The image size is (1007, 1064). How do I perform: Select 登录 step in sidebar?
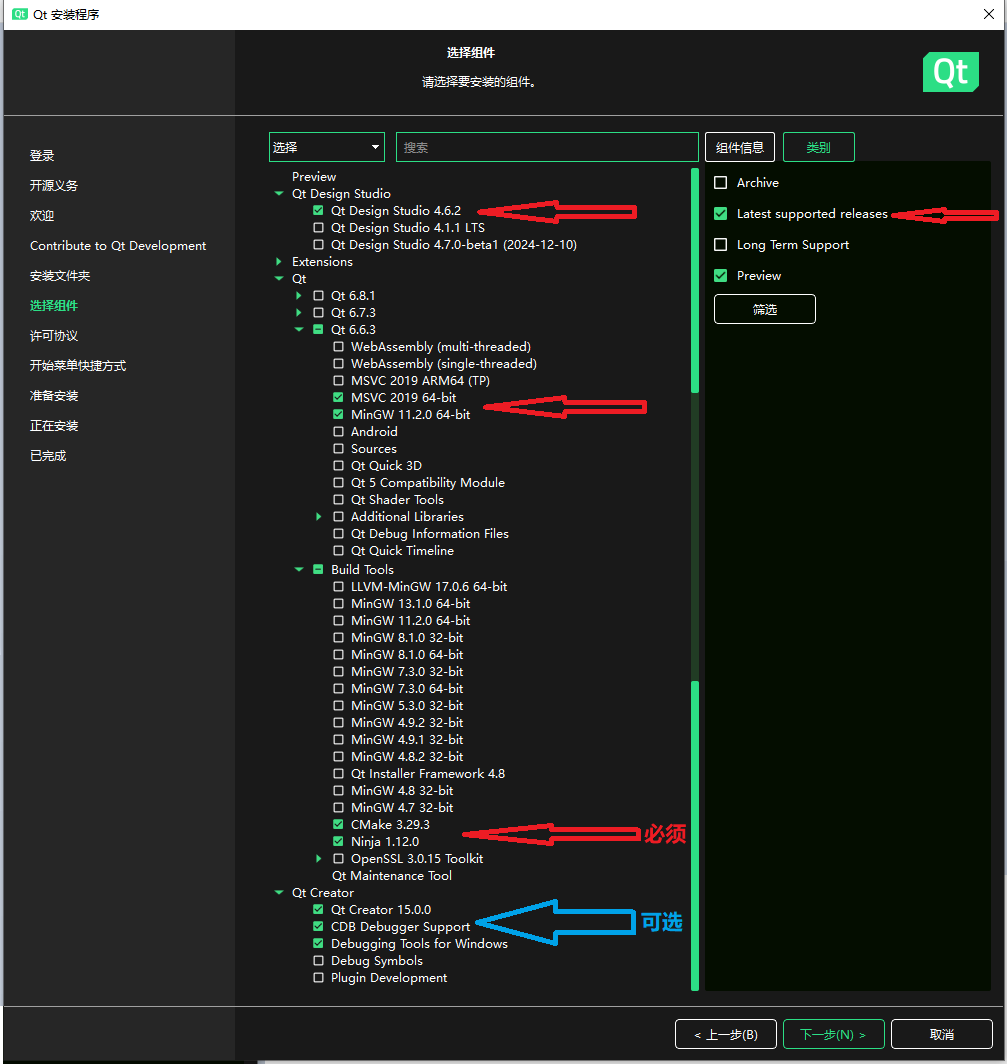pyautogui.click(x=42, y=155)
